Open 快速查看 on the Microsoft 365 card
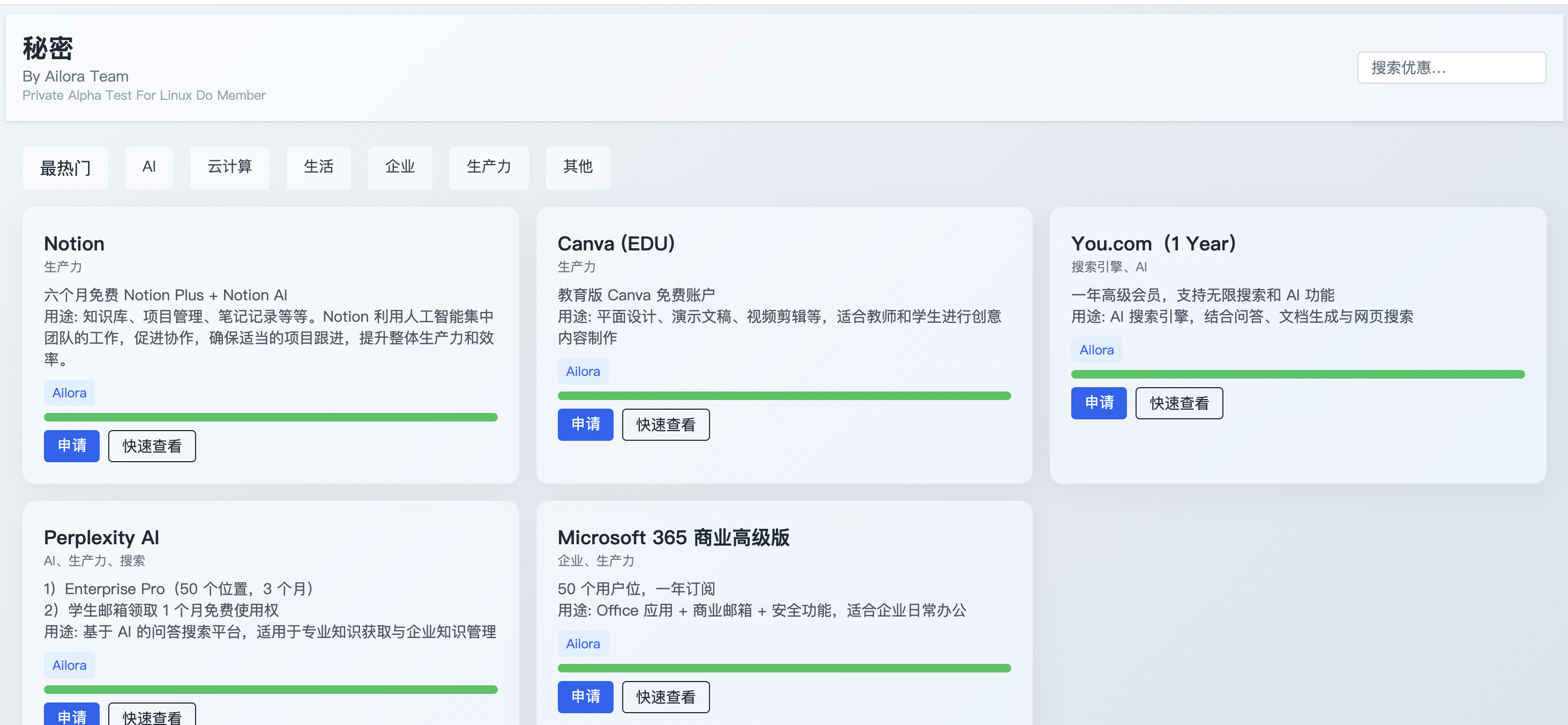 click(666, 697)
